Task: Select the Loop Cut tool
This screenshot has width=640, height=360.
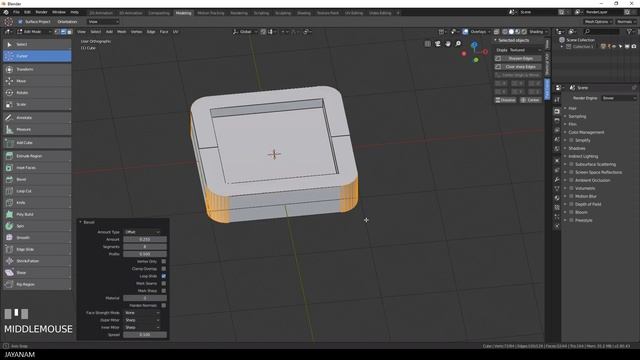Action: 37,191
